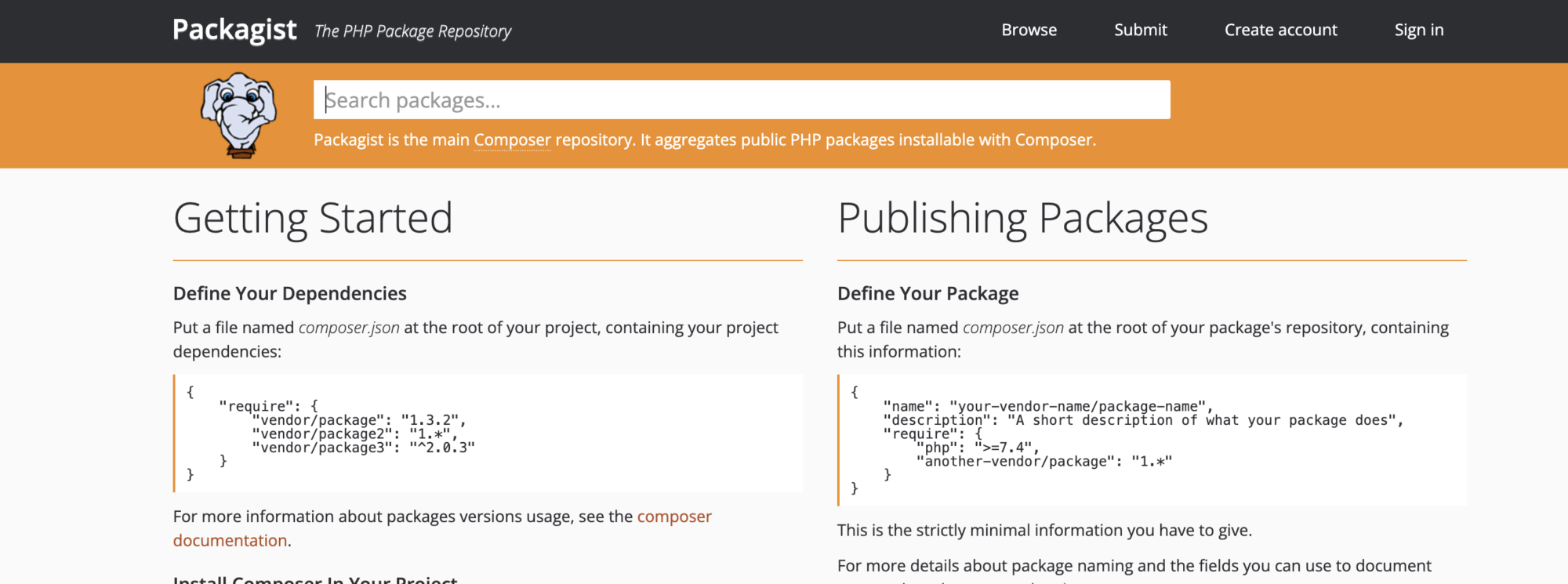Click the Define Your Package subheading
The height and width of the screenshot is (584, 1568).
coord(927,293)
